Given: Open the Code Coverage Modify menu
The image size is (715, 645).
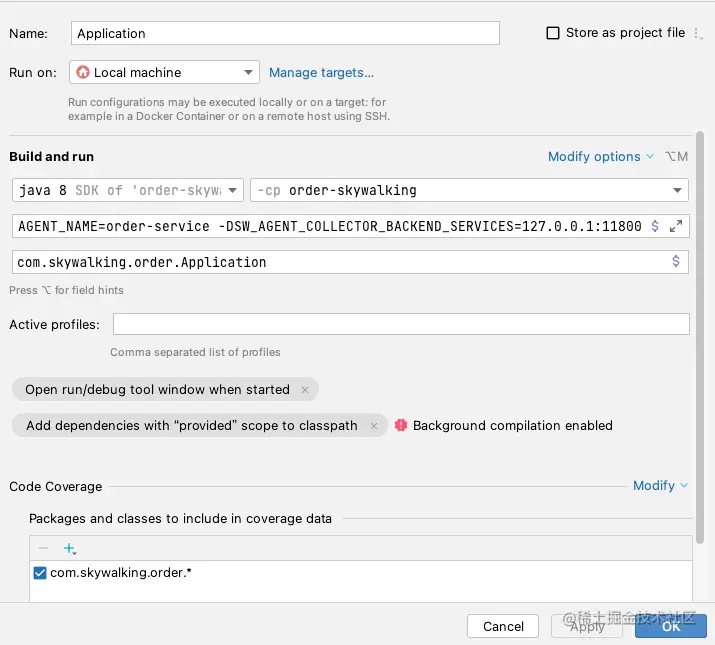Looking at the screenshot, I should [660, 486].
